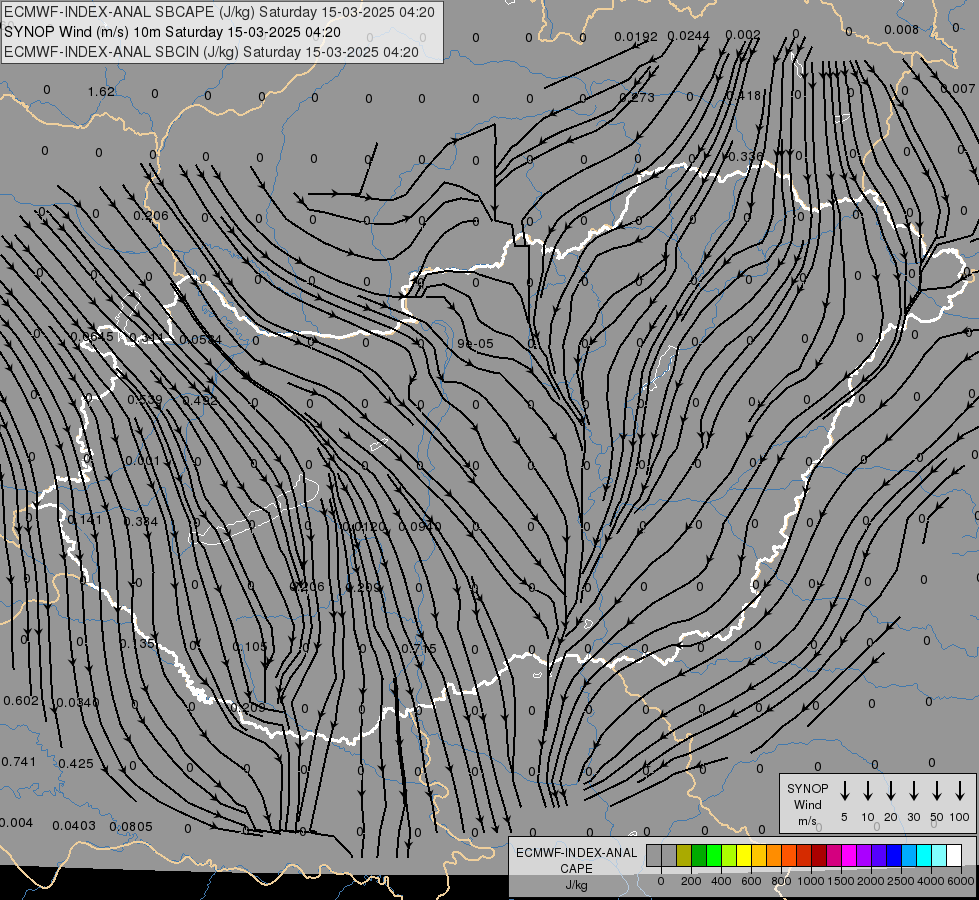979x900 pixels.
Task: Pick the lime yellow-green CAPE legend swatch
Action: (x=729, y=856)
